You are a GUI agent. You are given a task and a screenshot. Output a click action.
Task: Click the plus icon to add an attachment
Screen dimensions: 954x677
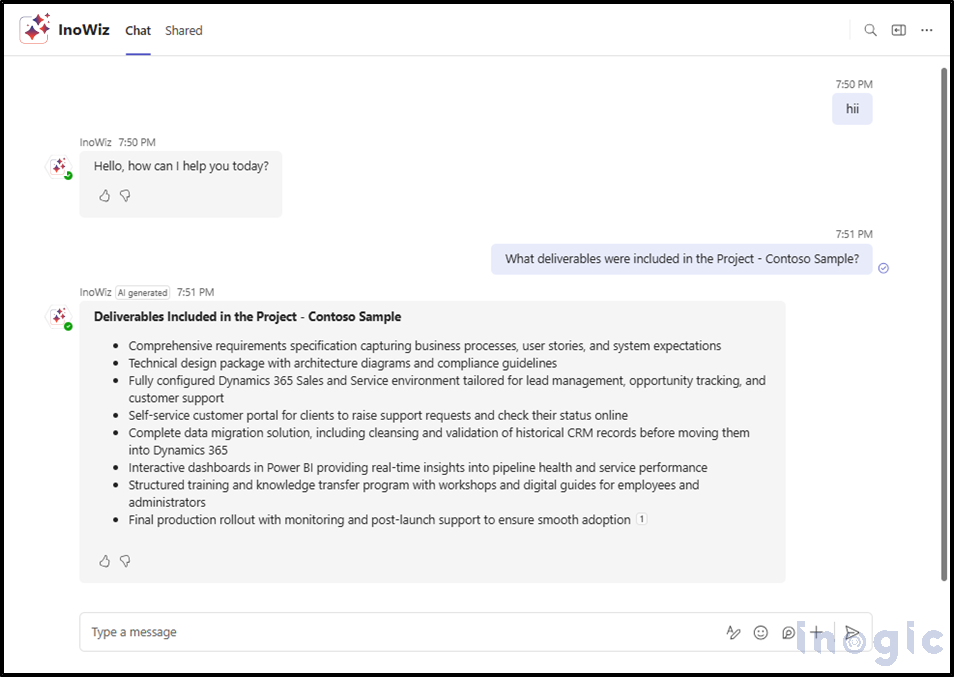click(x=816, y=632)
